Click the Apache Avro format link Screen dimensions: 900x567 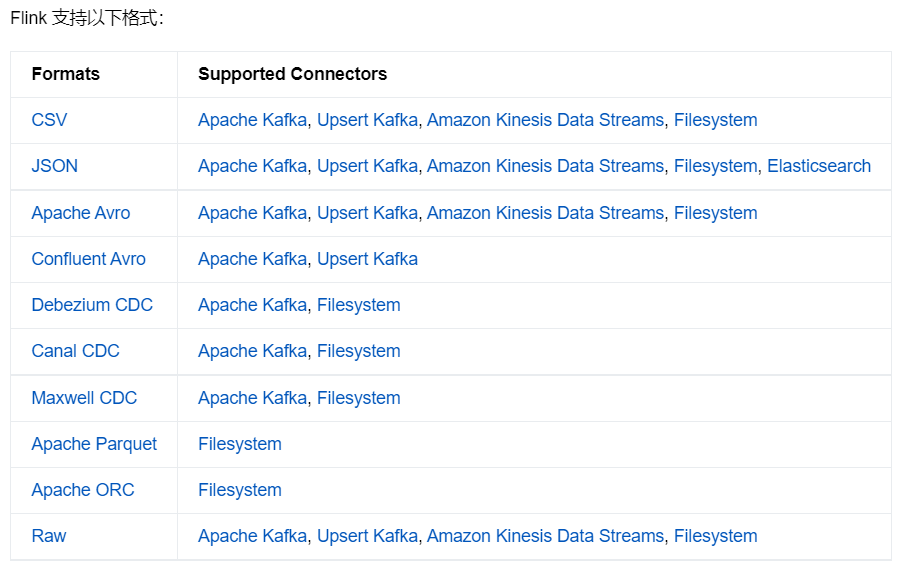pyautogui.click(x=80, y=213)
